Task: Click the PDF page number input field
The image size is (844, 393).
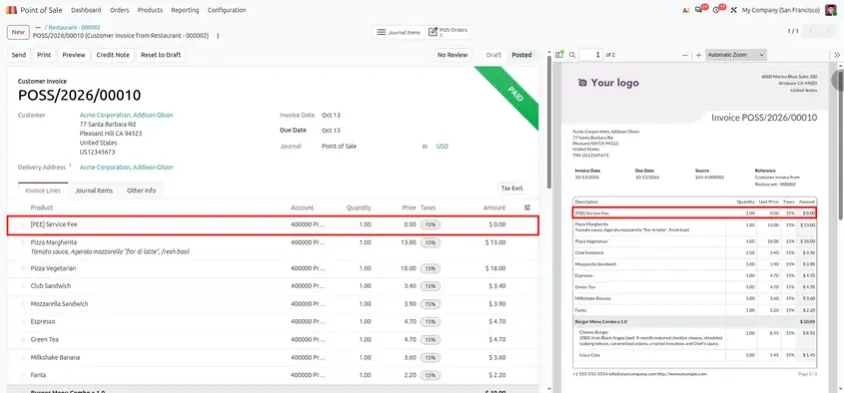Action: click(x=592, y=55)
